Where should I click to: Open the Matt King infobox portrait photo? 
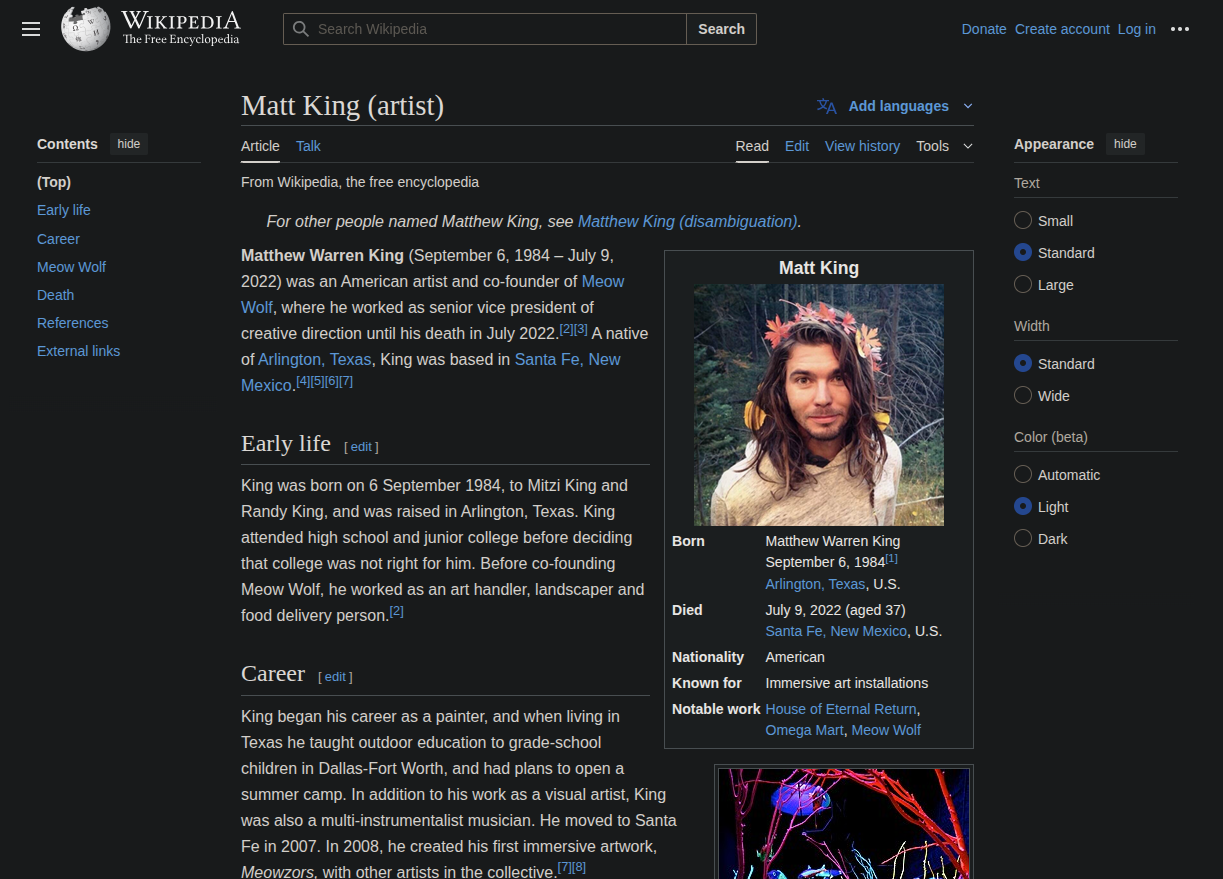click(819, 405)
